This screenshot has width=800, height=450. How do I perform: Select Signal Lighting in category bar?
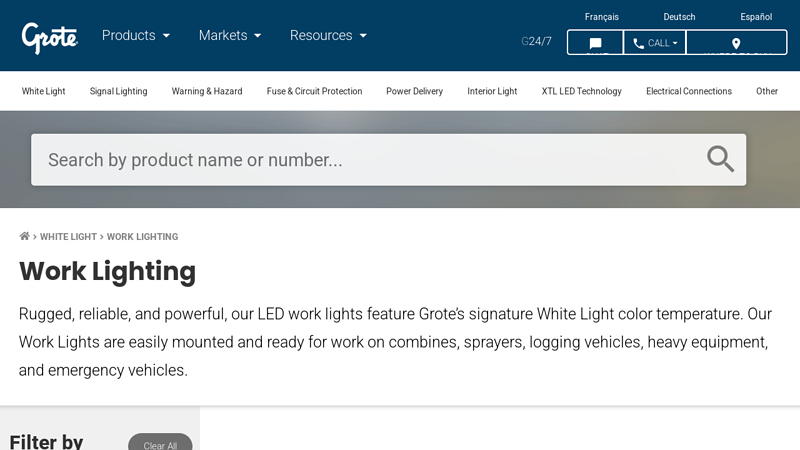tap(118, 91)
